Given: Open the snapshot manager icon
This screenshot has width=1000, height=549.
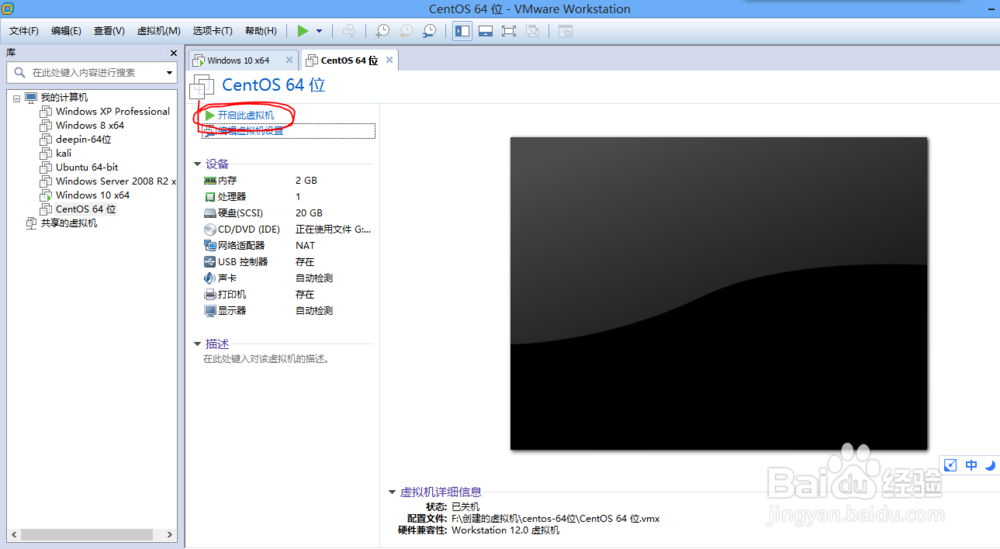Looking at the screenshot, I should tap(429, 31).
